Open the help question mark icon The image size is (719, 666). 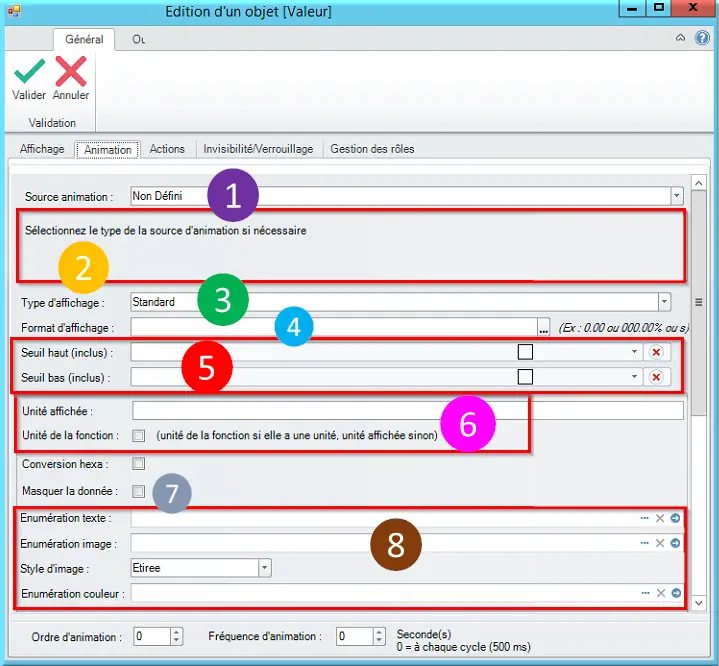click(x=702, y=38)
